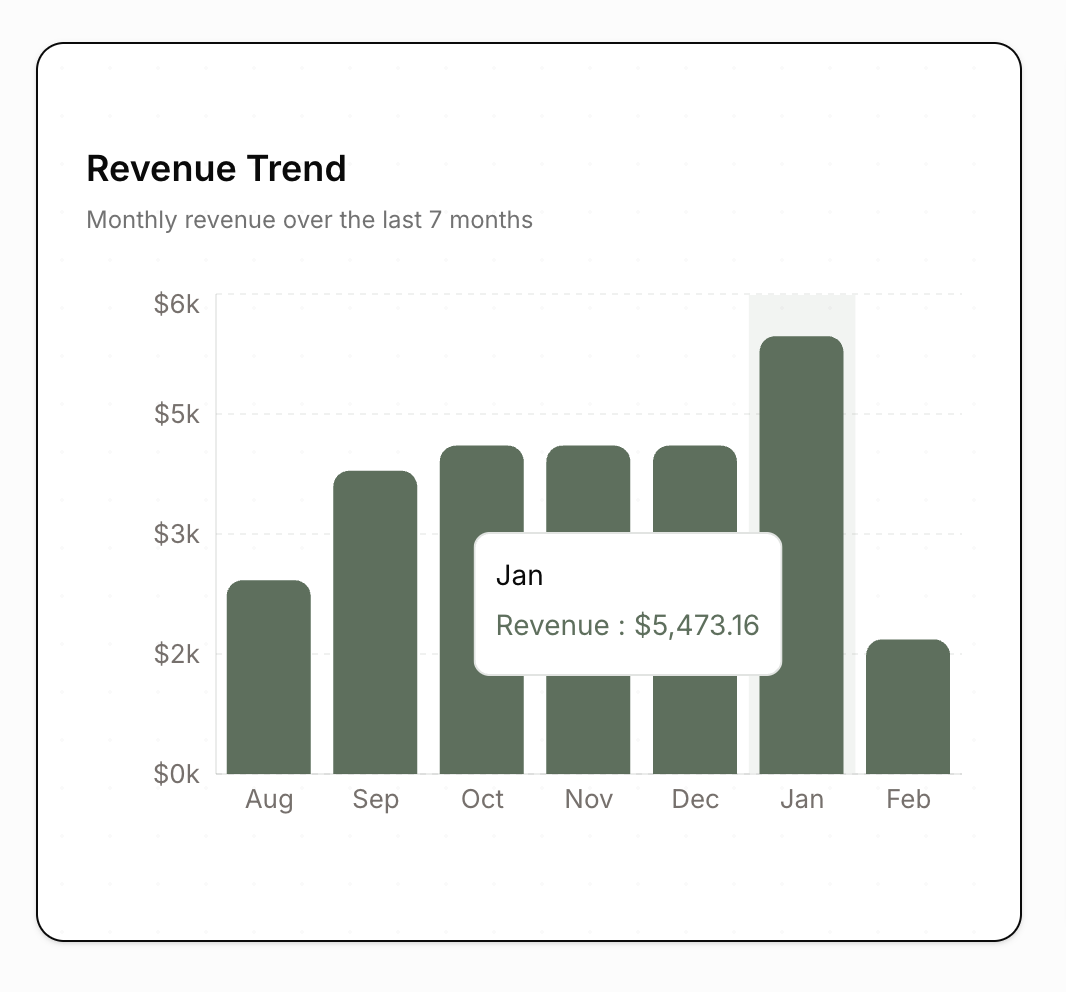Click the tooltip's Revenue $5,473.16 value

click(627, 626)
